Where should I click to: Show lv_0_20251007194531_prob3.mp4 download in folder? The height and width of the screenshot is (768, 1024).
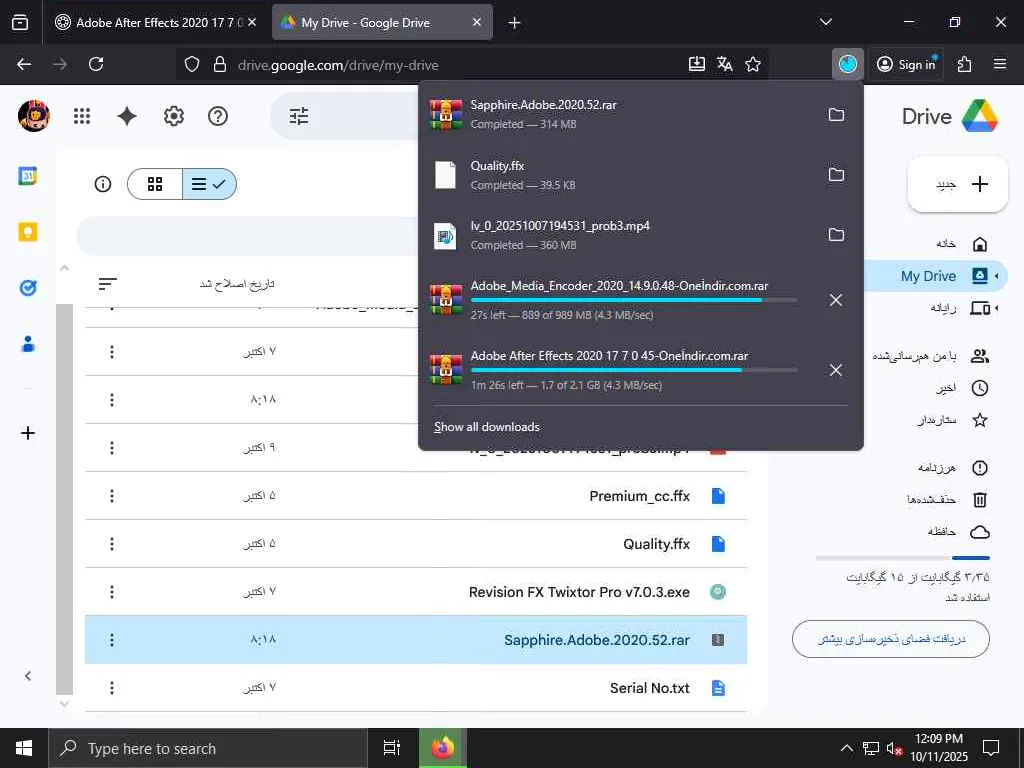[x=836, y=235]
